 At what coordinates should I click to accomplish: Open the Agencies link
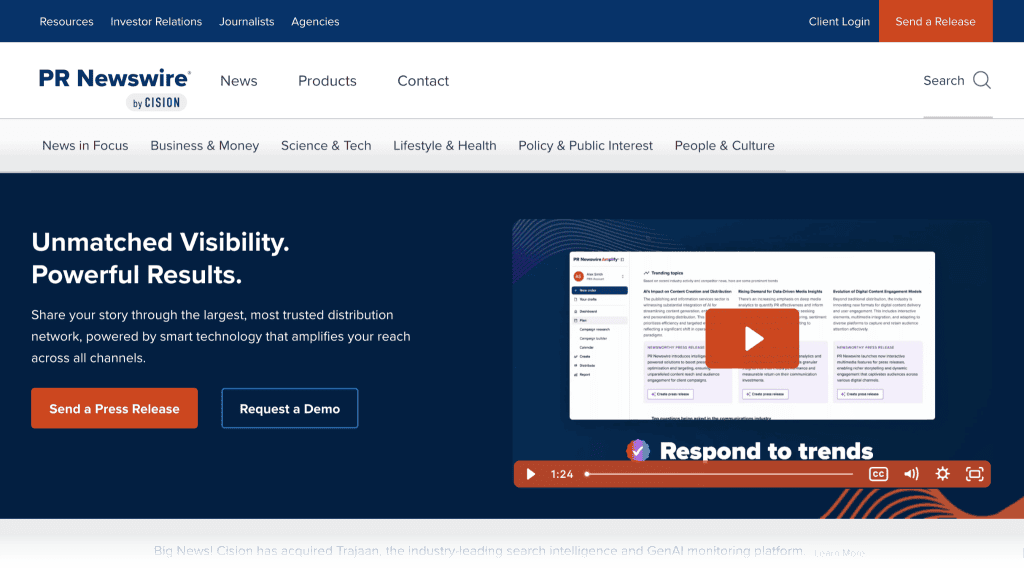point(315,22)
